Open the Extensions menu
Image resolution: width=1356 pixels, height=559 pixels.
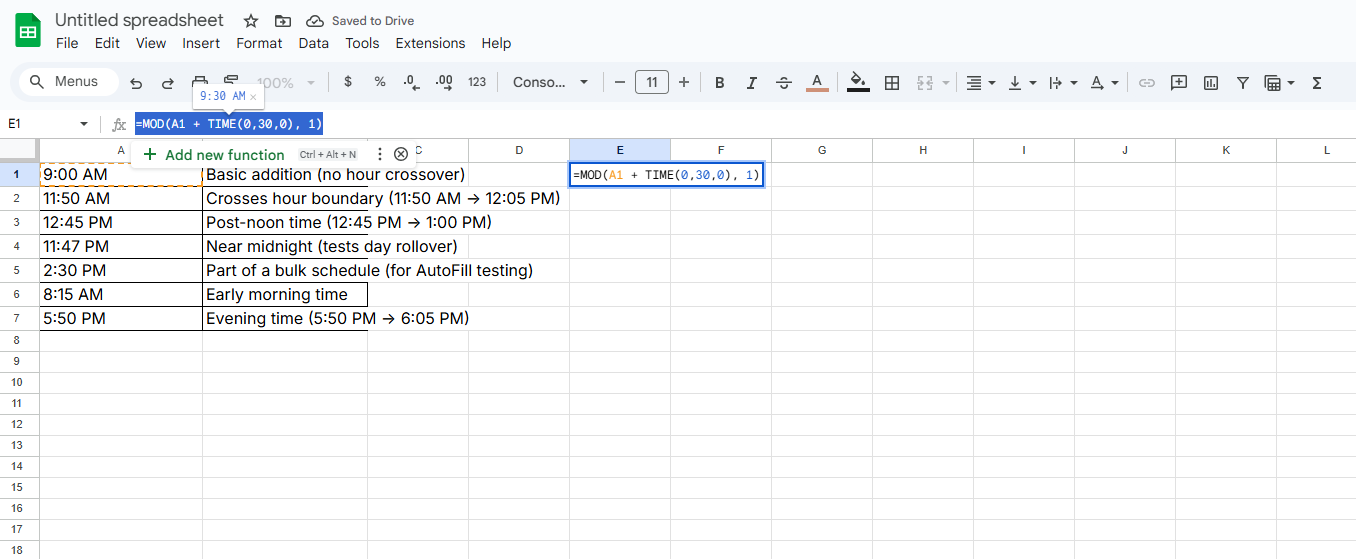tap(430, 43)
